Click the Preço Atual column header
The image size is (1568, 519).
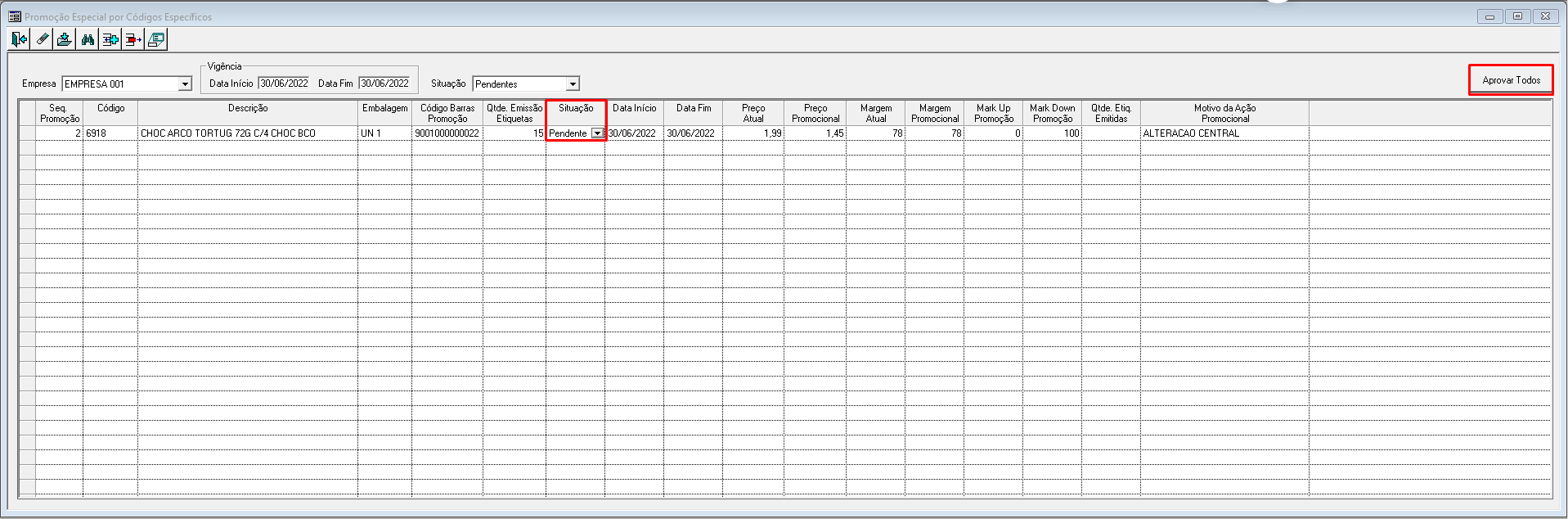pos(753,113)
